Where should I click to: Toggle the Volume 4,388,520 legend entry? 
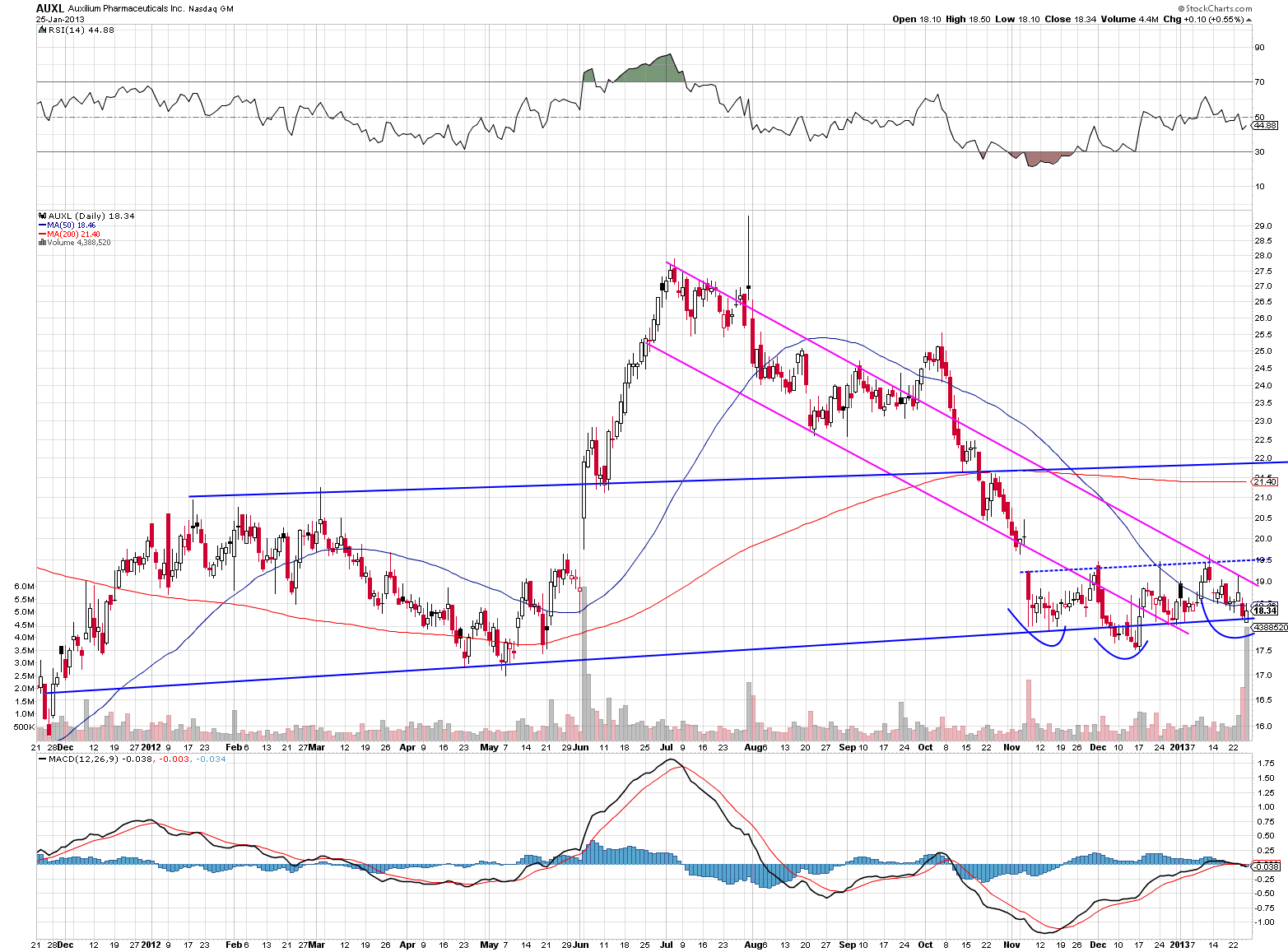(x=76, y=241)
